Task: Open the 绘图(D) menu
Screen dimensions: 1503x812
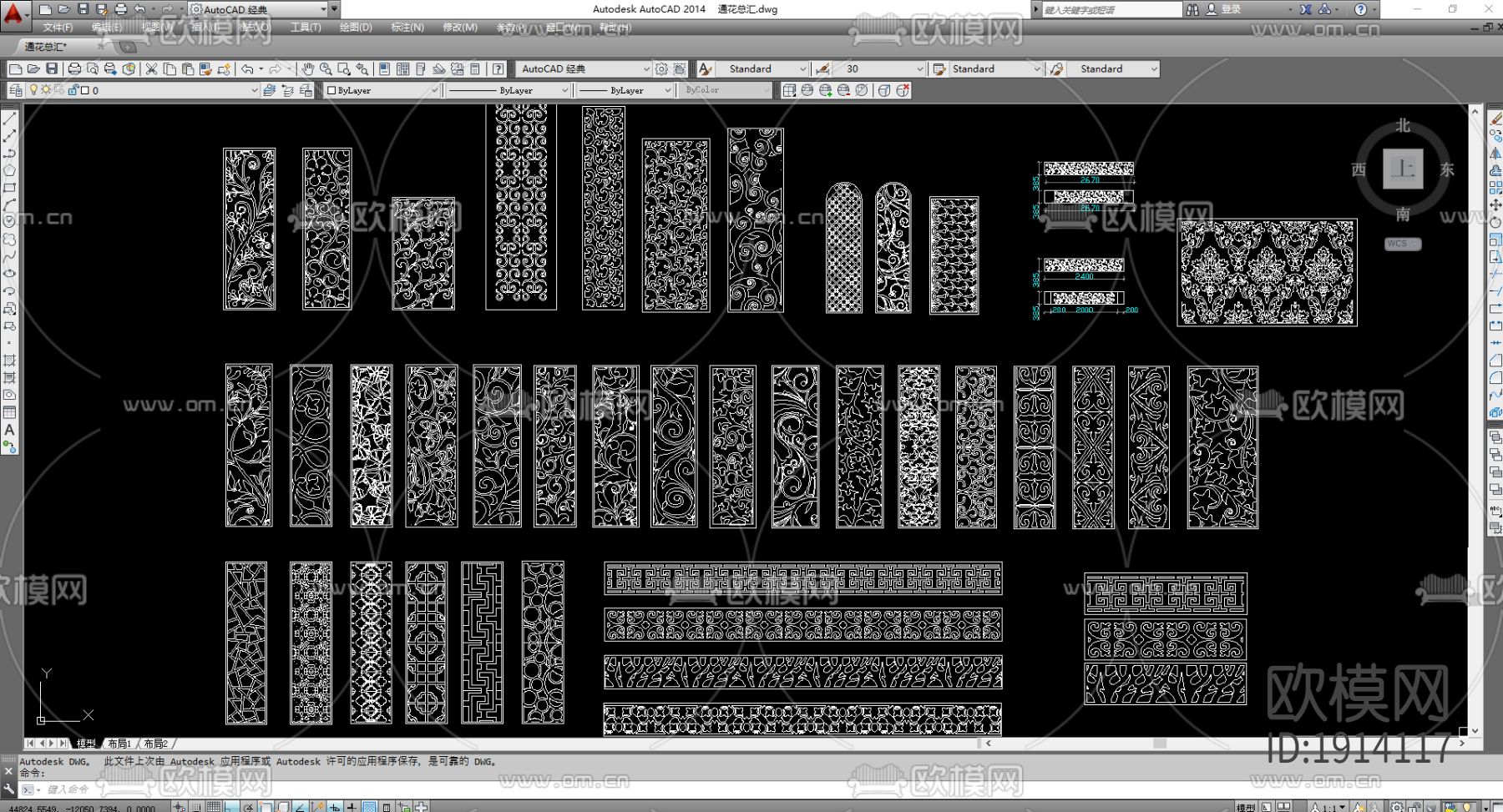Action: pos(356,28)
